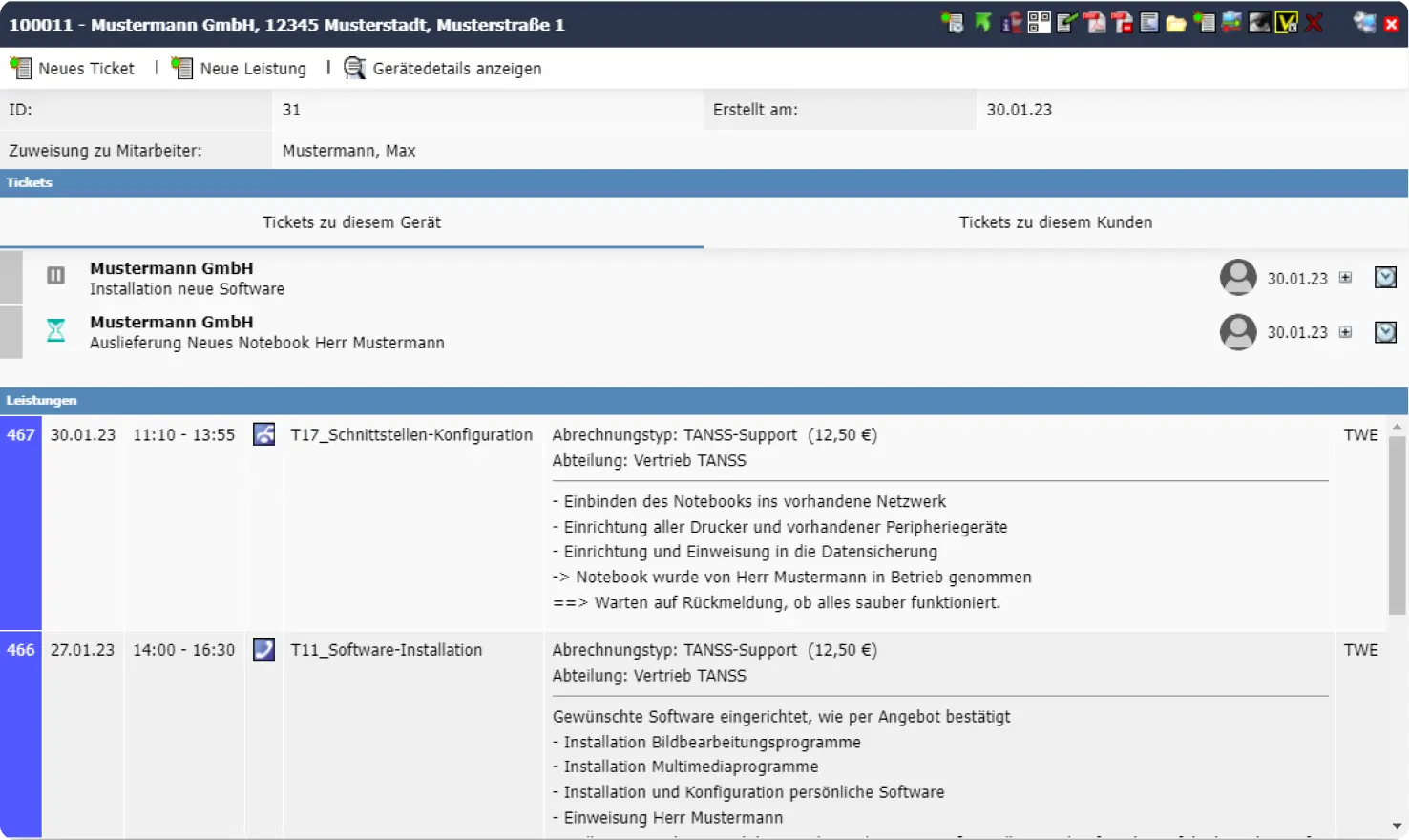This screenshot has height=840, width=1409.
Task: Click Leistungen scrollbar up arrow
Action: tap(1398, 427)
